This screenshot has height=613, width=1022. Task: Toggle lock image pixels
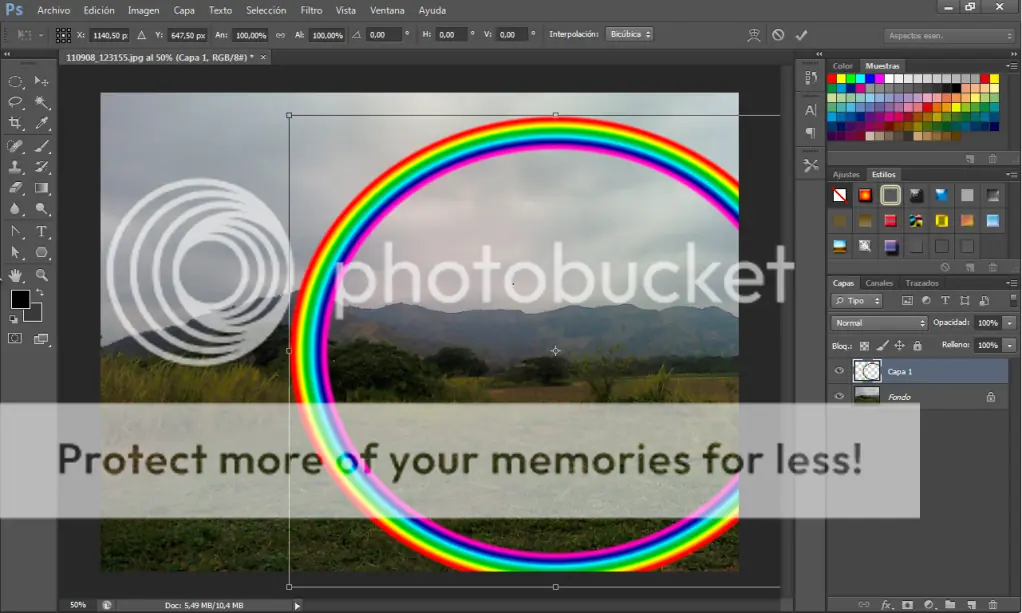click(882, 346)
